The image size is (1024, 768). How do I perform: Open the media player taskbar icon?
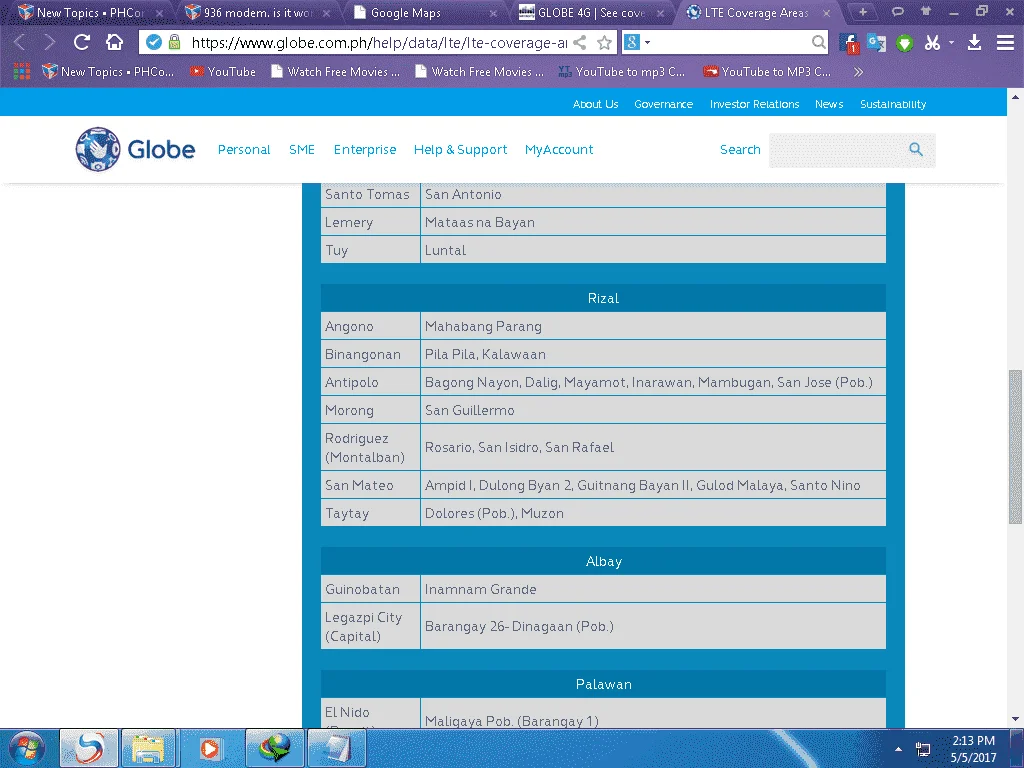[210, 748]
